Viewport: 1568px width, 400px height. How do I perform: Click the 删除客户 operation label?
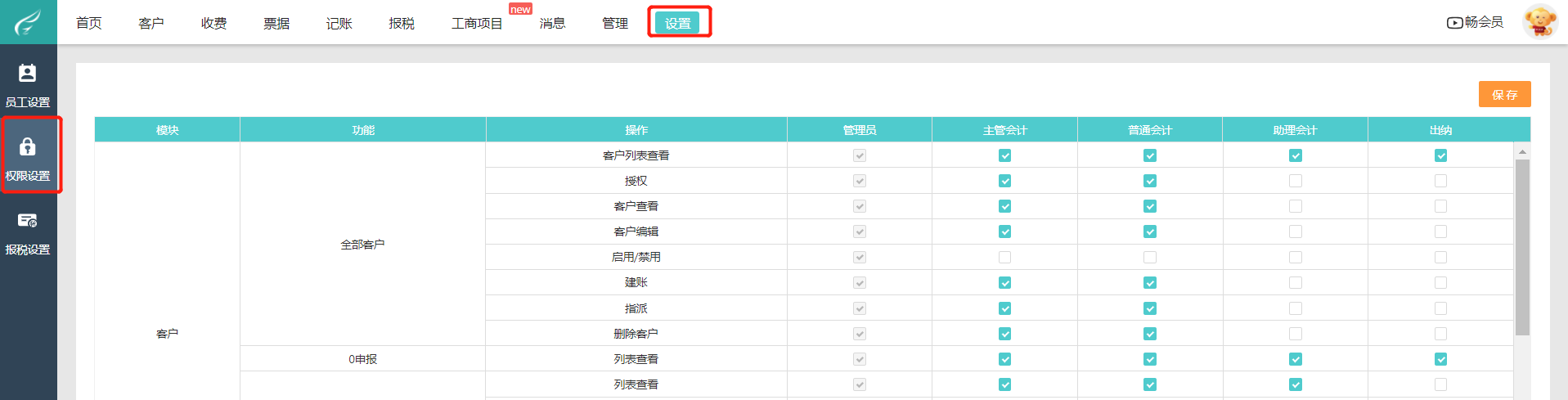(x=636, y=334)
